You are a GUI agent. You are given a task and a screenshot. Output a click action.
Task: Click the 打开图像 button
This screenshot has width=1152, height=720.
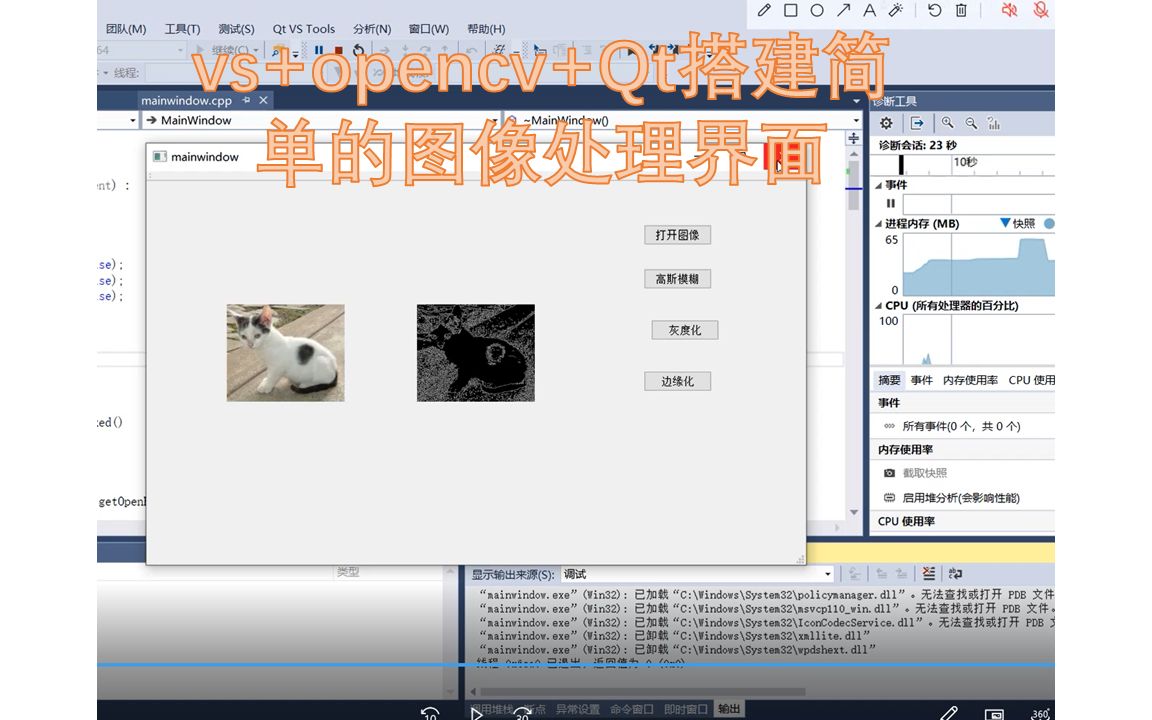point(678,234)
